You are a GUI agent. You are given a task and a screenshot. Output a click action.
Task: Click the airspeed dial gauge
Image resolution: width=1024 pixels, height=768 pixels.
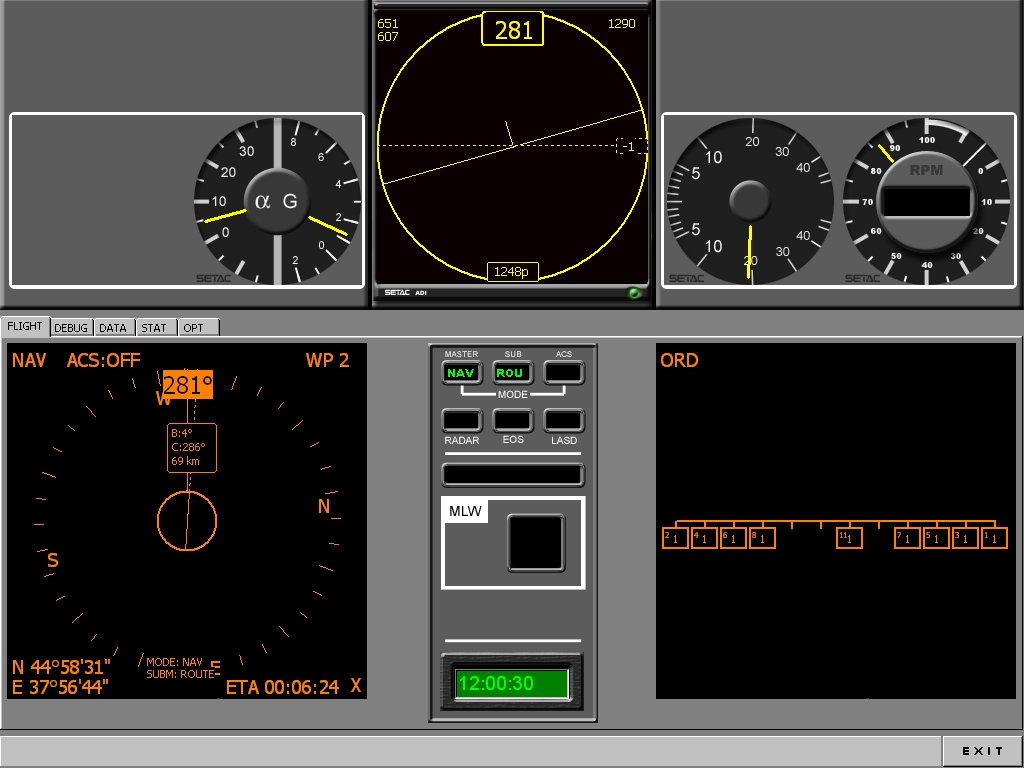(750, 201)
